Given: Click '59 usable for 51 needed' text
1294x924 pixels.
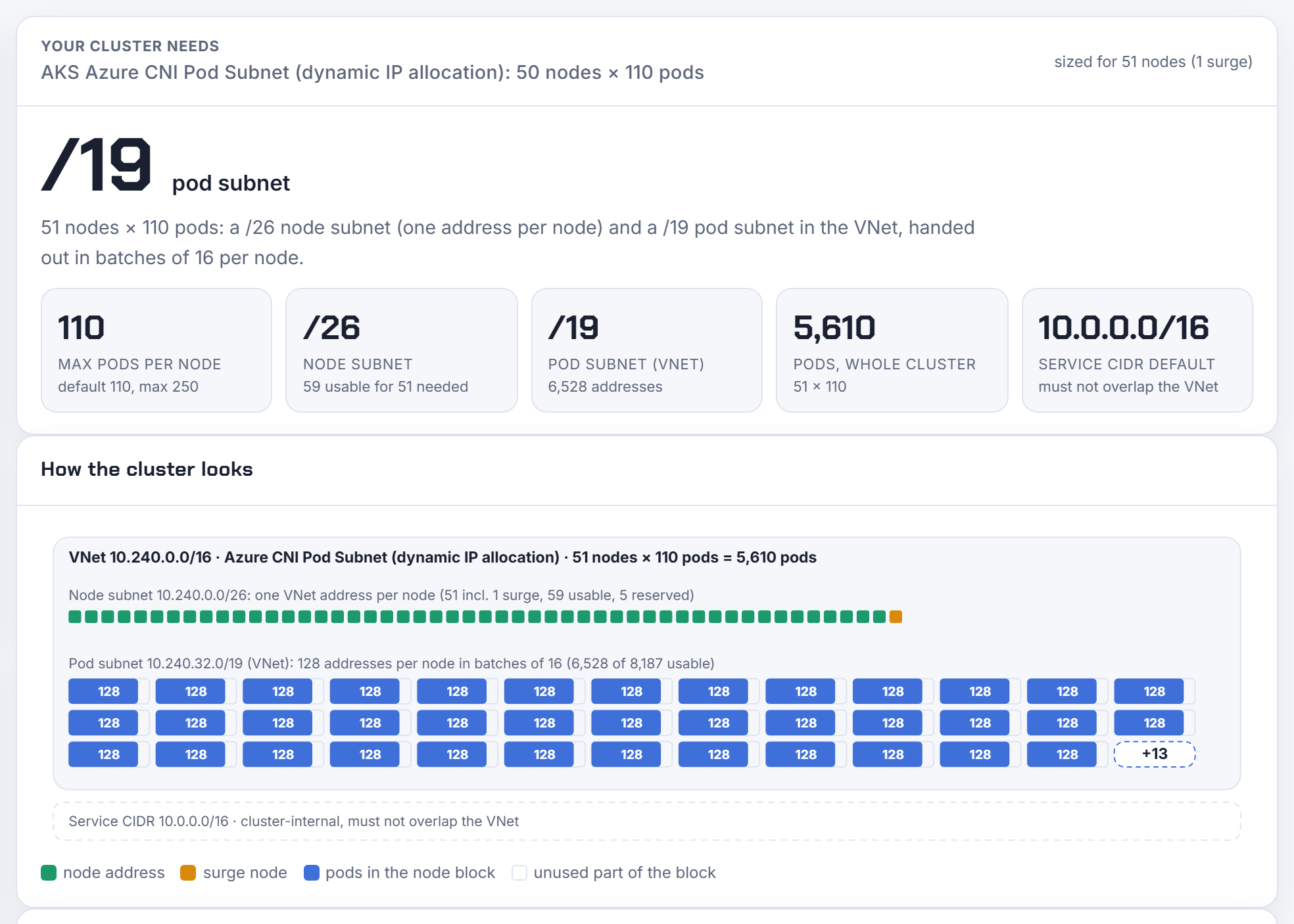Looking at the screenshot, I should pos(385,386).
